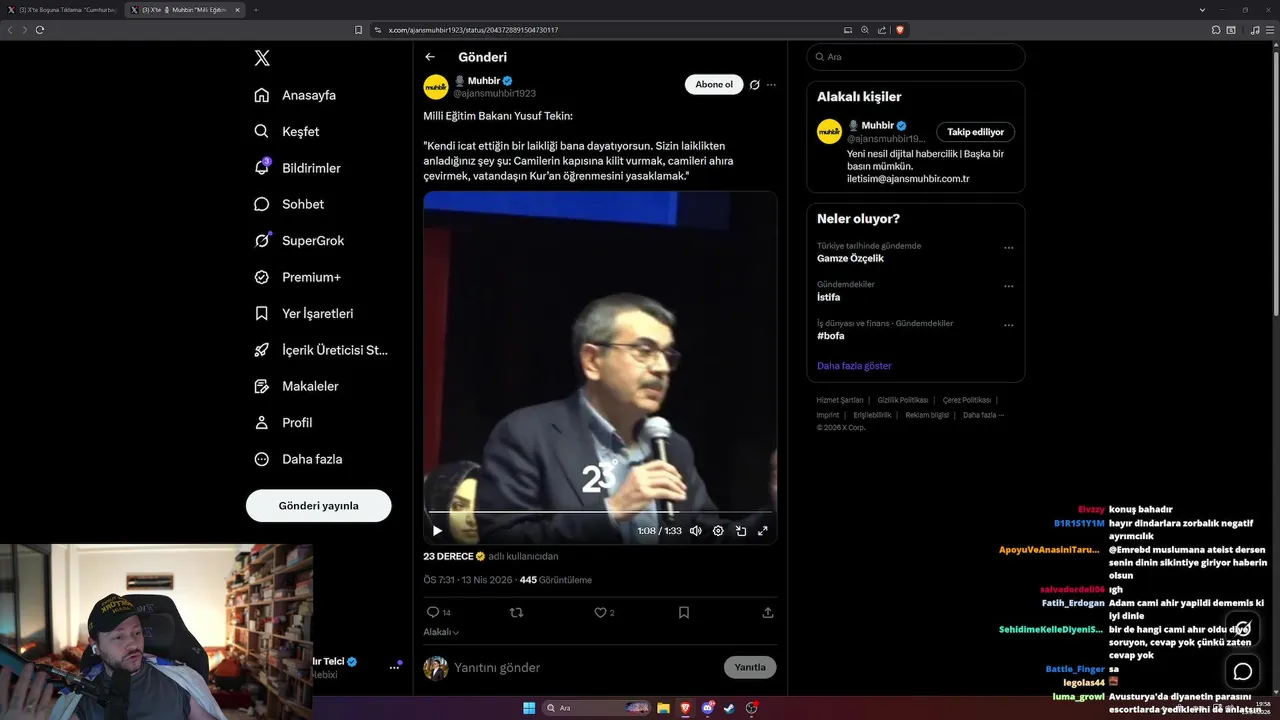The height and width of the screenshot is (720, 1280).
Task: Switch to first browser tab 'Boşuna Tıklama'
Action: coord(66,10)
